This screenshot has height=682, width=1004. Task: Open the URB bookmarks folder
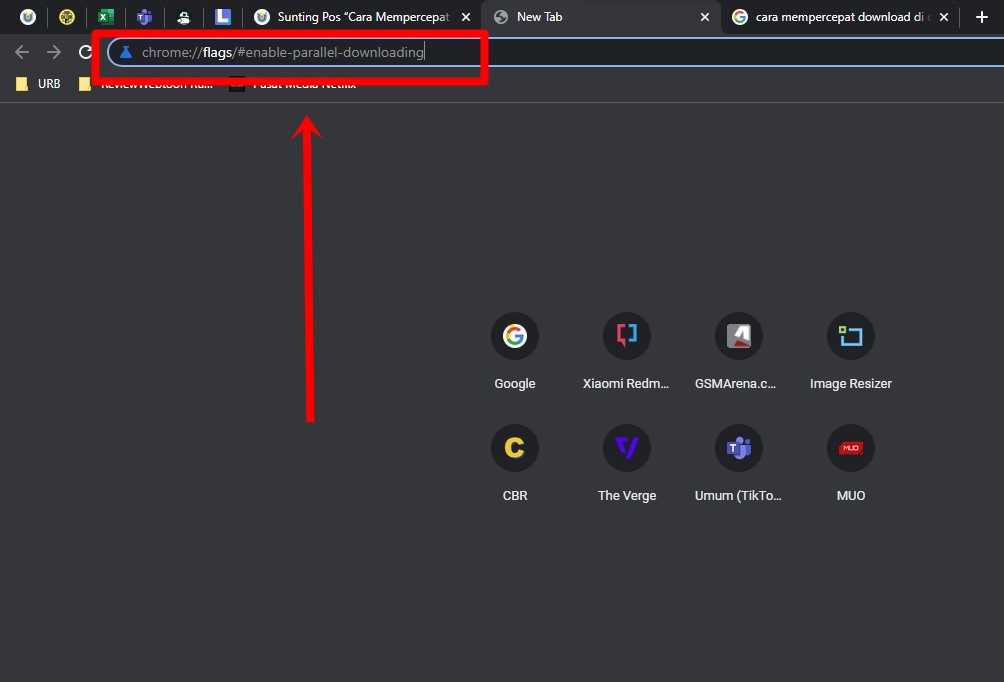click(x=38, y=84)
